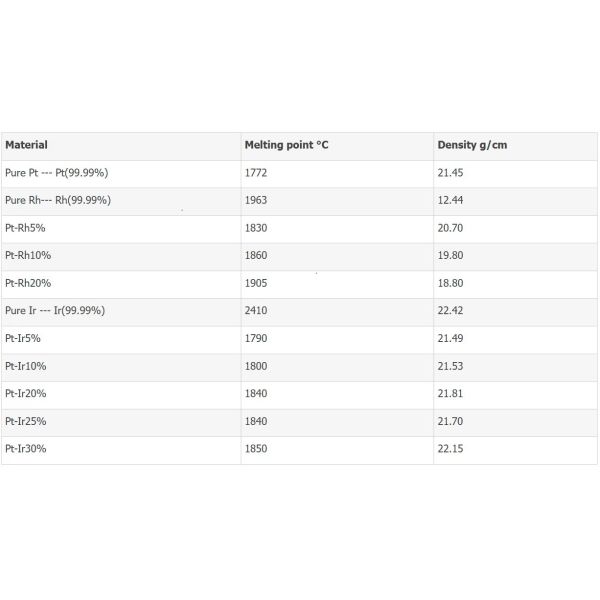Screen dimensions: 600x600
Task: Click the Melting point °C header
Action: click(x=287, y=146)
